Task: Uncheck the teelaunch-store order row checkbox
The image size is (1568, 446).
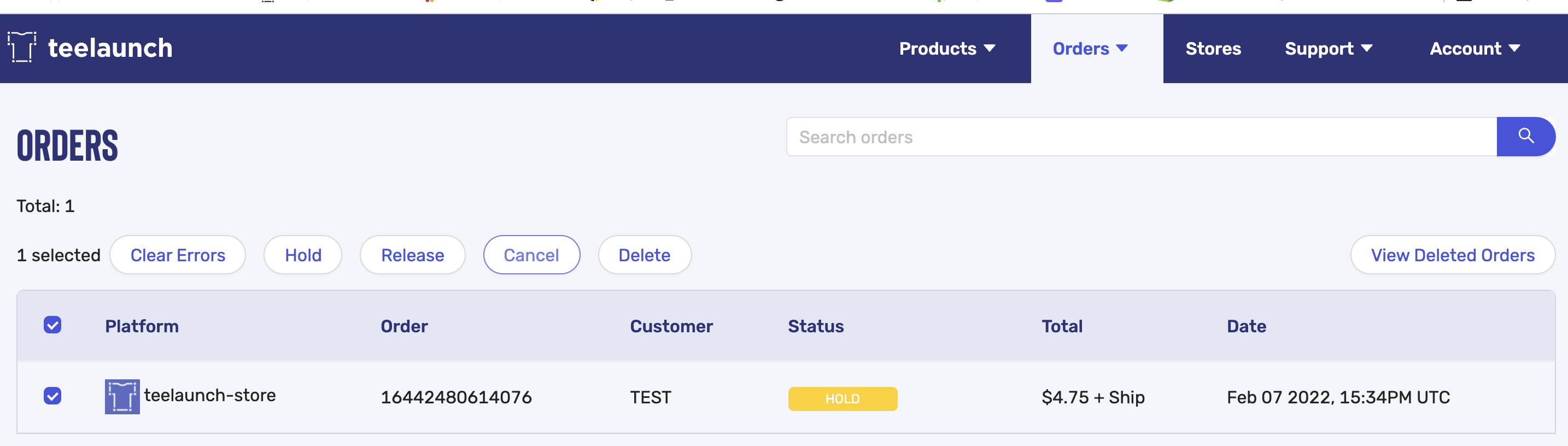Action: (52, 396)
